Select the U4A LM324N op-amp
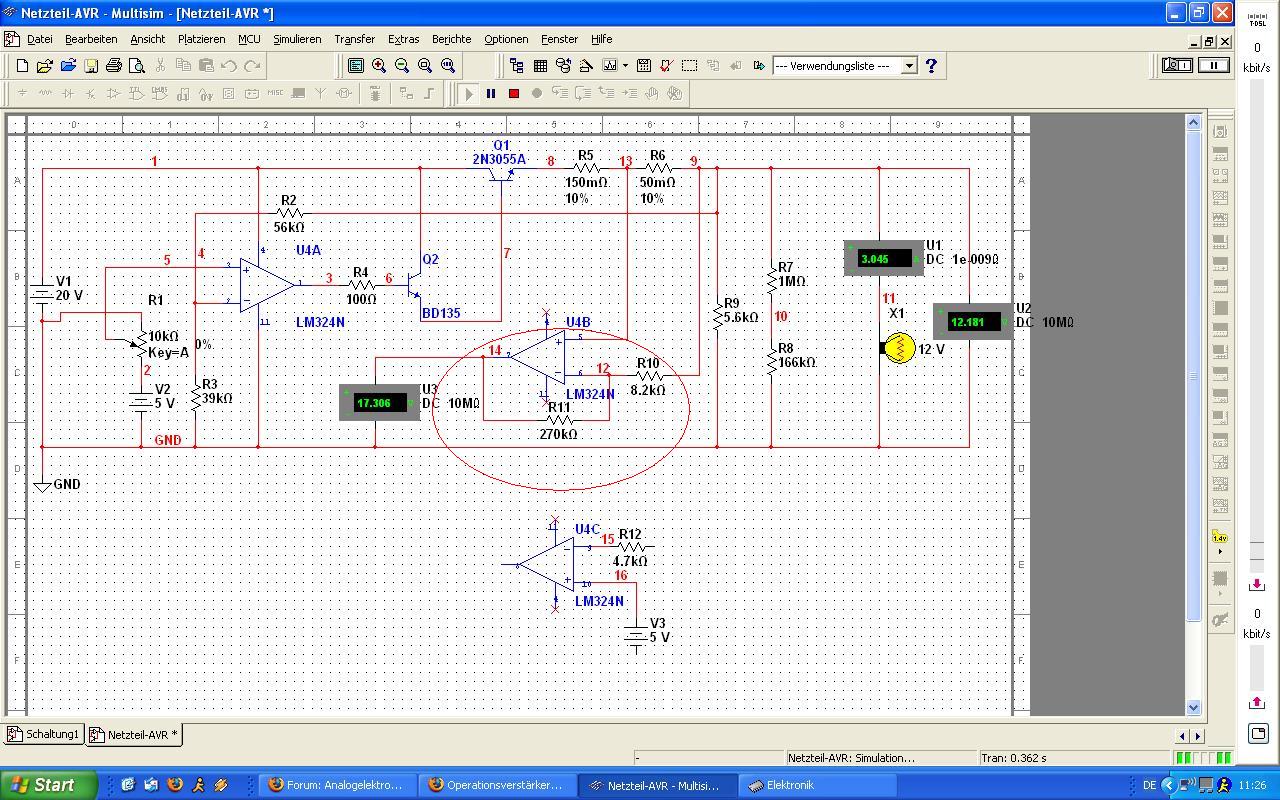The image size is (1280, 800). [x=267, y=285]
